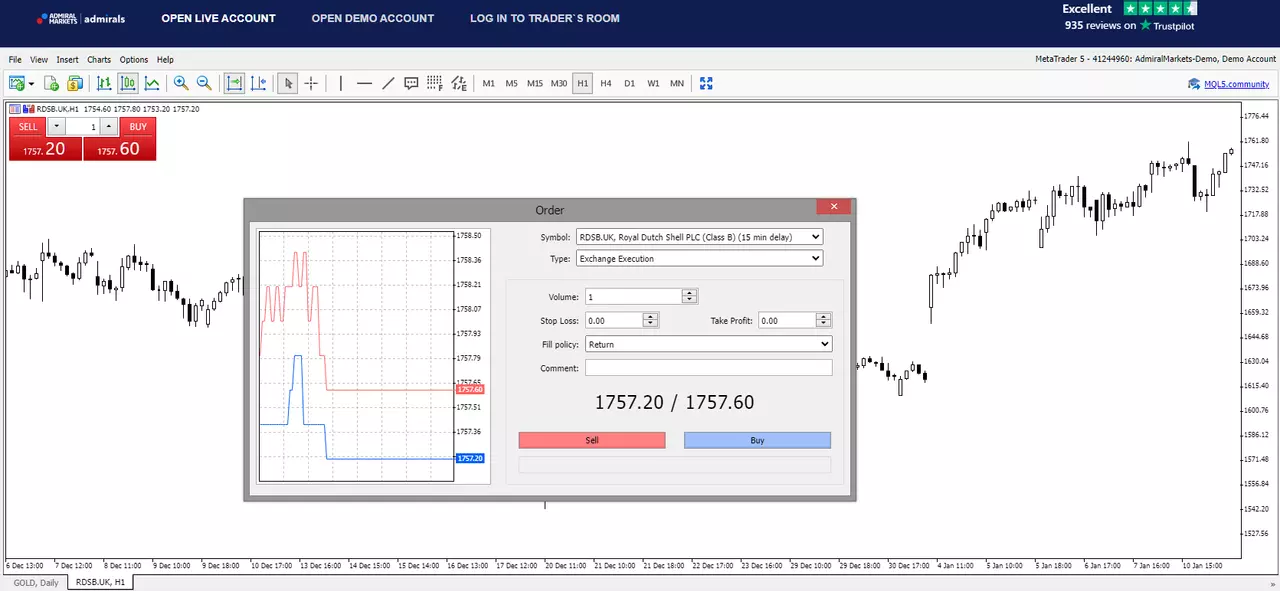This screenshot has height=591, width=1280.
Task: Switch to the GOLD, Daily chart tab
Action: (36, 582)
